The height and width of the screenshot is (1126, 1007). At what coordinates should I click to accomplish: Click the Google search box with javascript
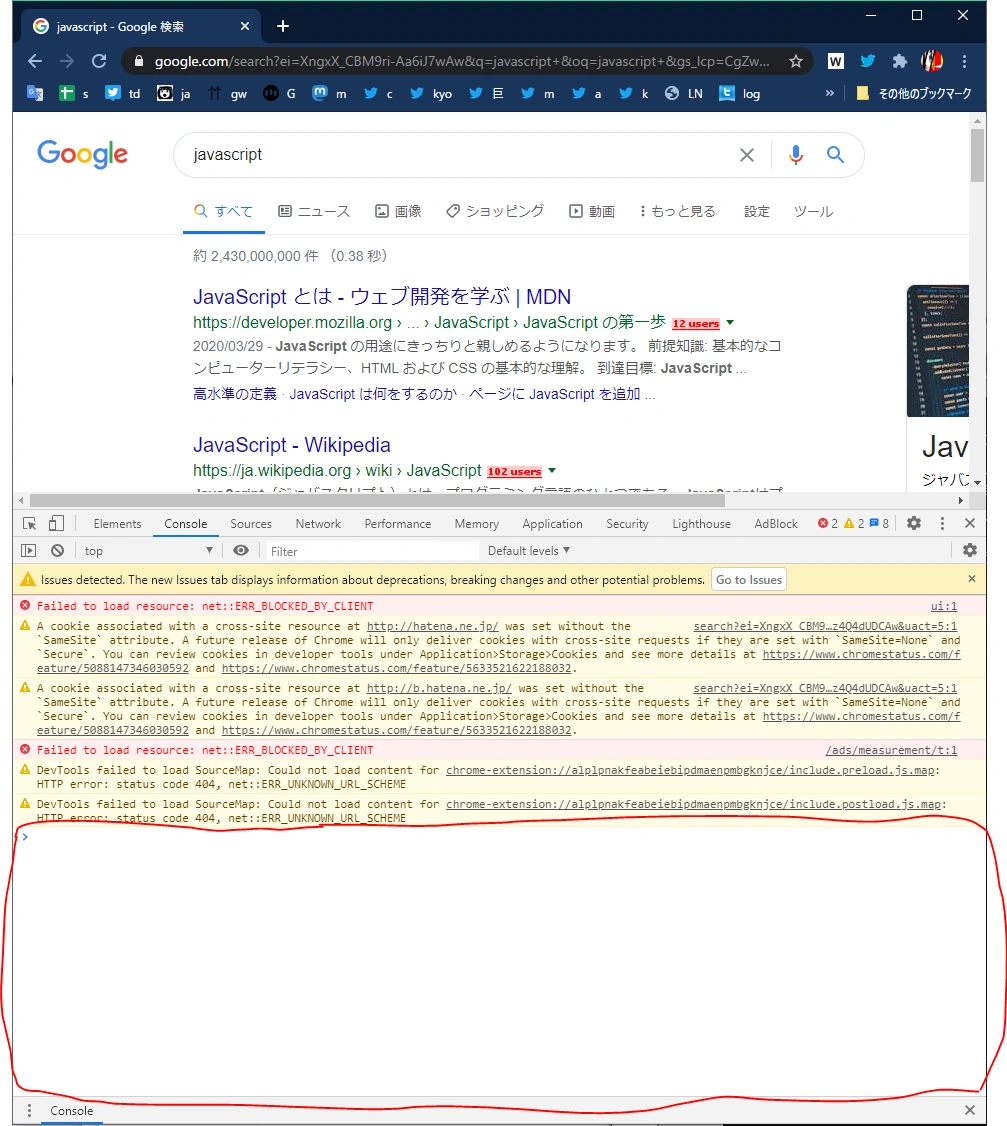(x=460, y=154)
